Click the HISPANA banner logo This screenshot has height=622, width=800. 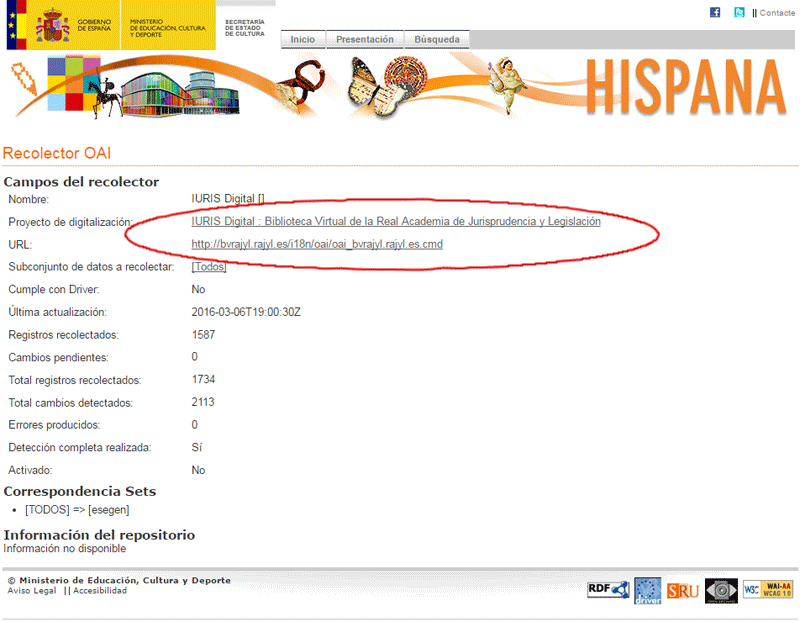(x=686, y=87)
